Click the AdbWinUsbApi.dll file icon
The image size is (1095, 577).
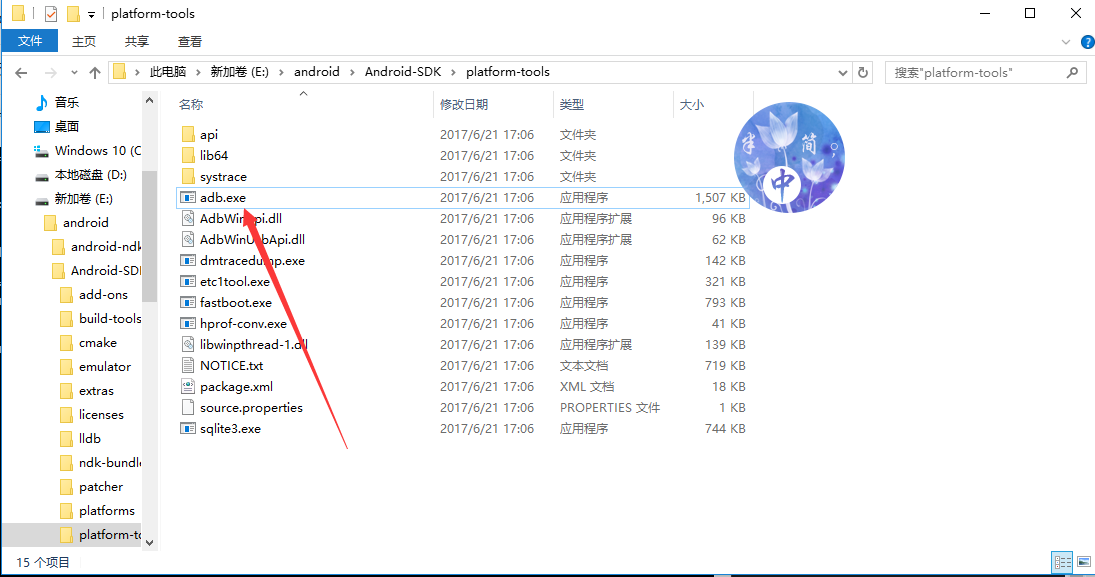(187, 240)
